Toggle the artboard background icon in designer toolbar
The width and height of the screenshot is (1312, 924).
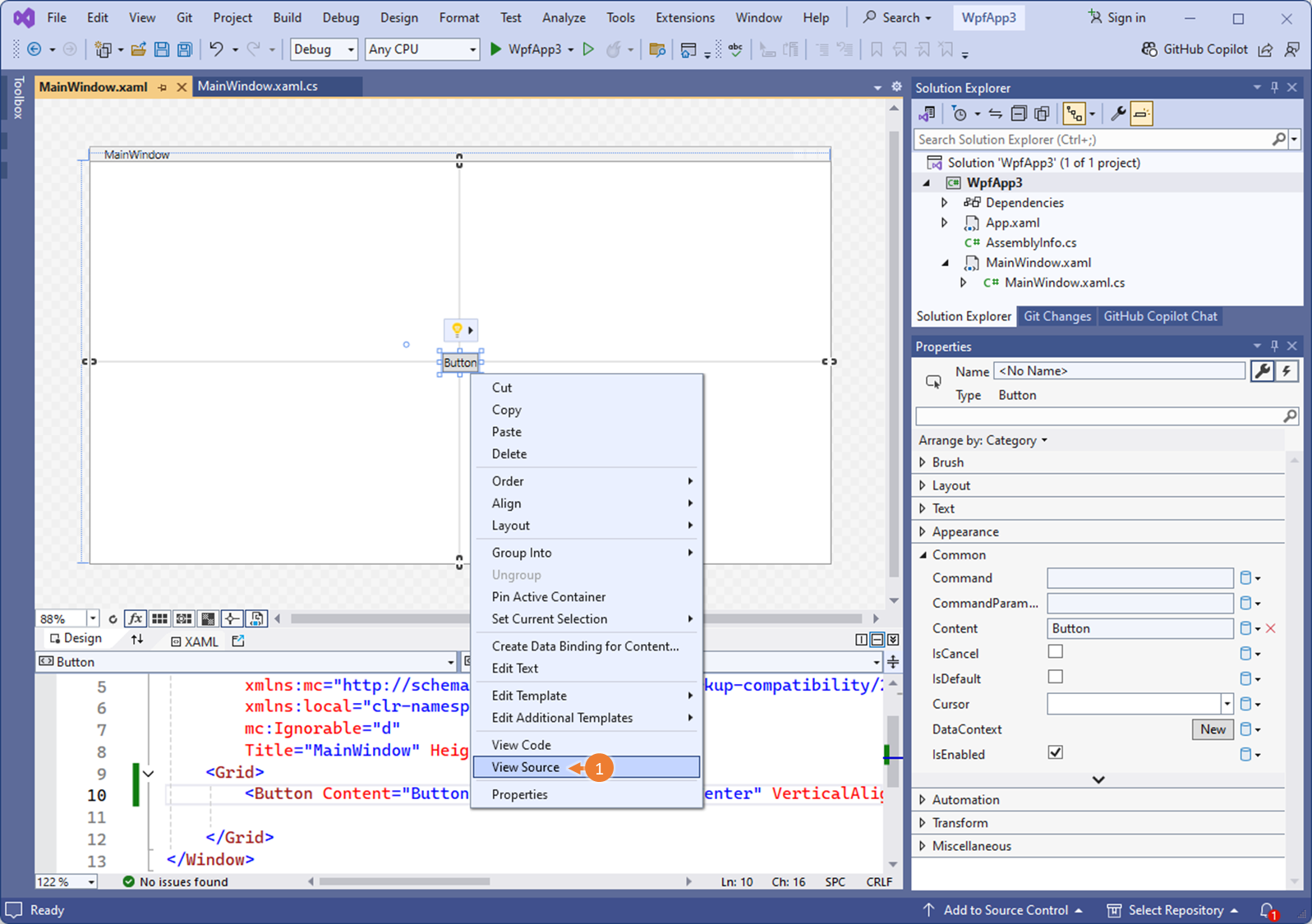(208, 618)
